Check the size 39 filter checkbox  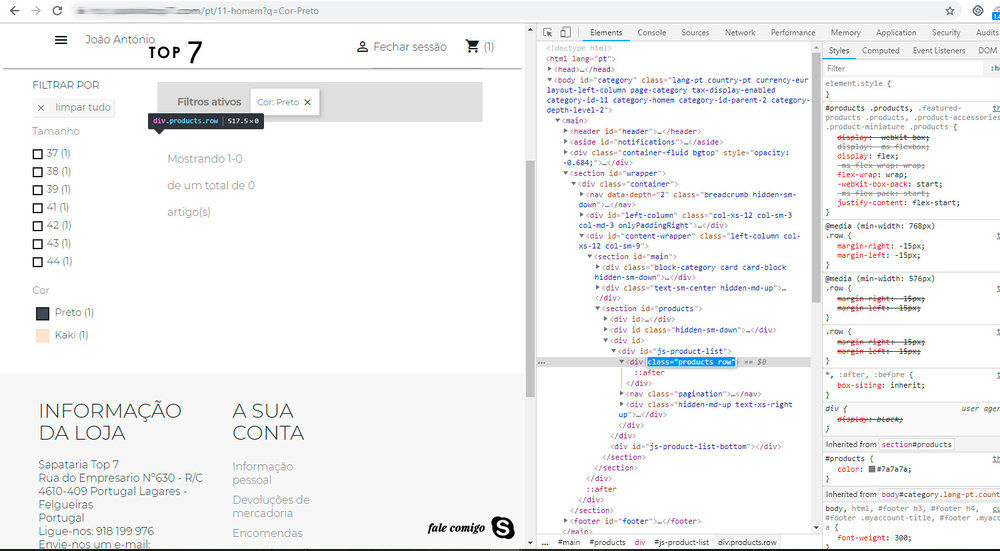[x=38, y=189]
